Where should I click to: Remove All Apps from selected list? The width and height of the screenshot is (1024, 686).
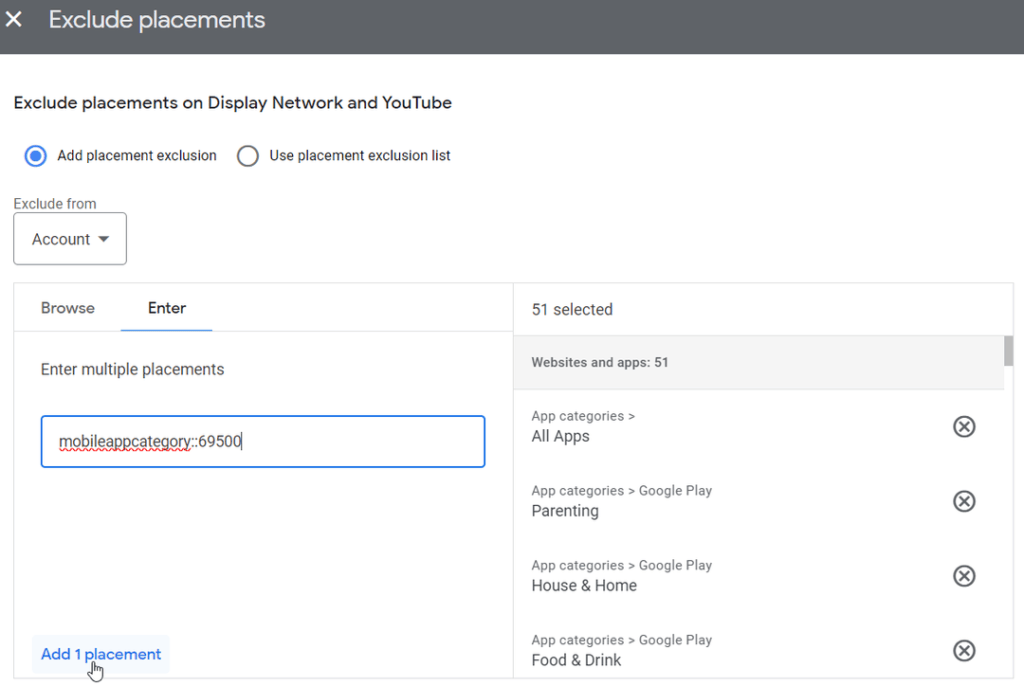click(964, 427)
